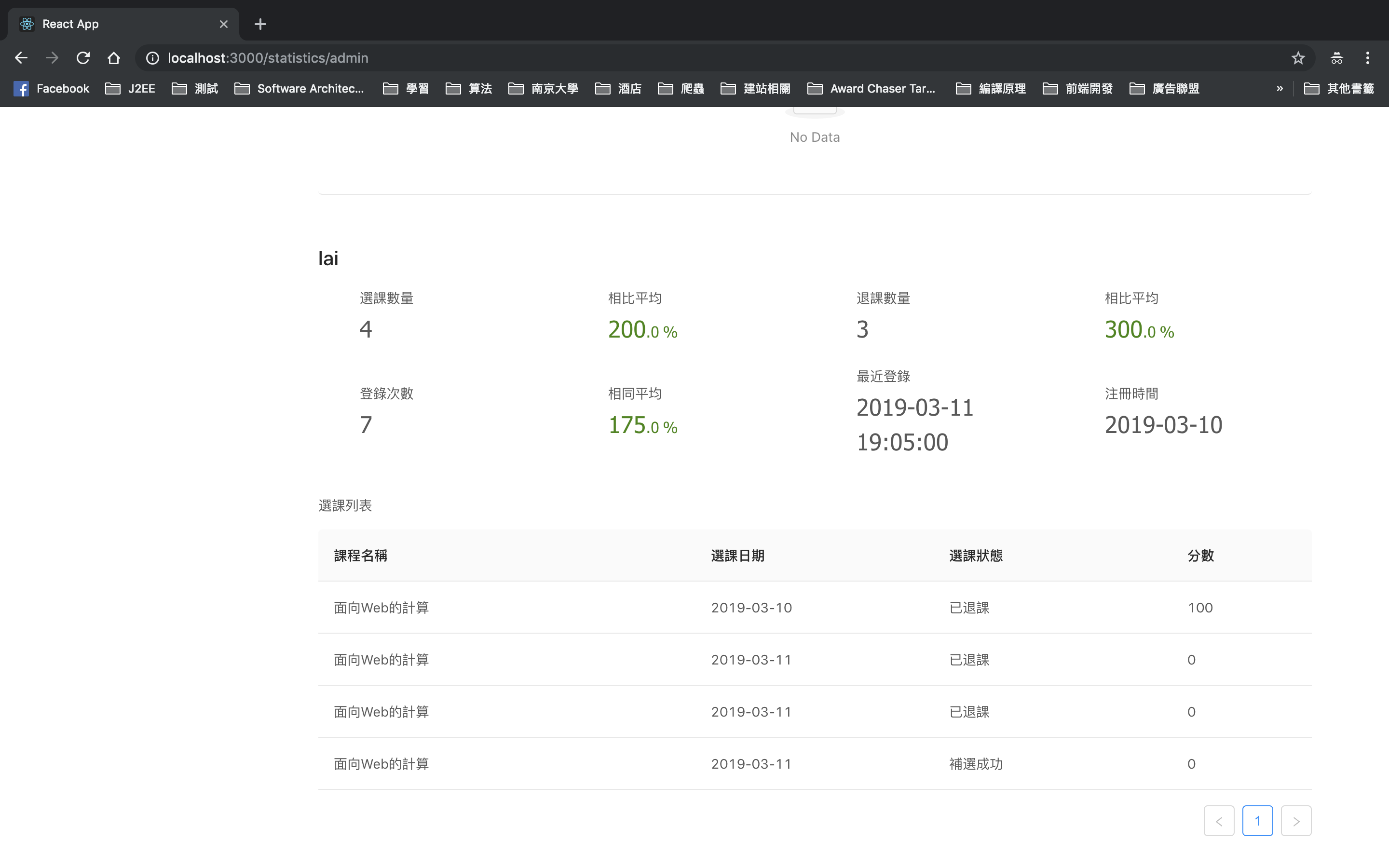
Task: Reload the page with refresh icon
Action: coord(83,58)
